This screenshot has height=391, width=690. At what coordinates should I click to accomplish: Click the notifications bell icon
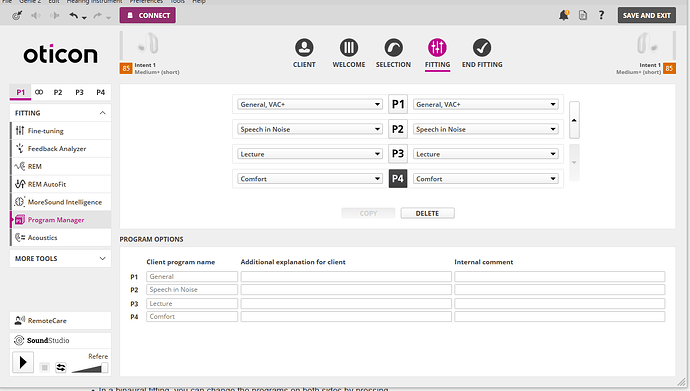[564, 15]
